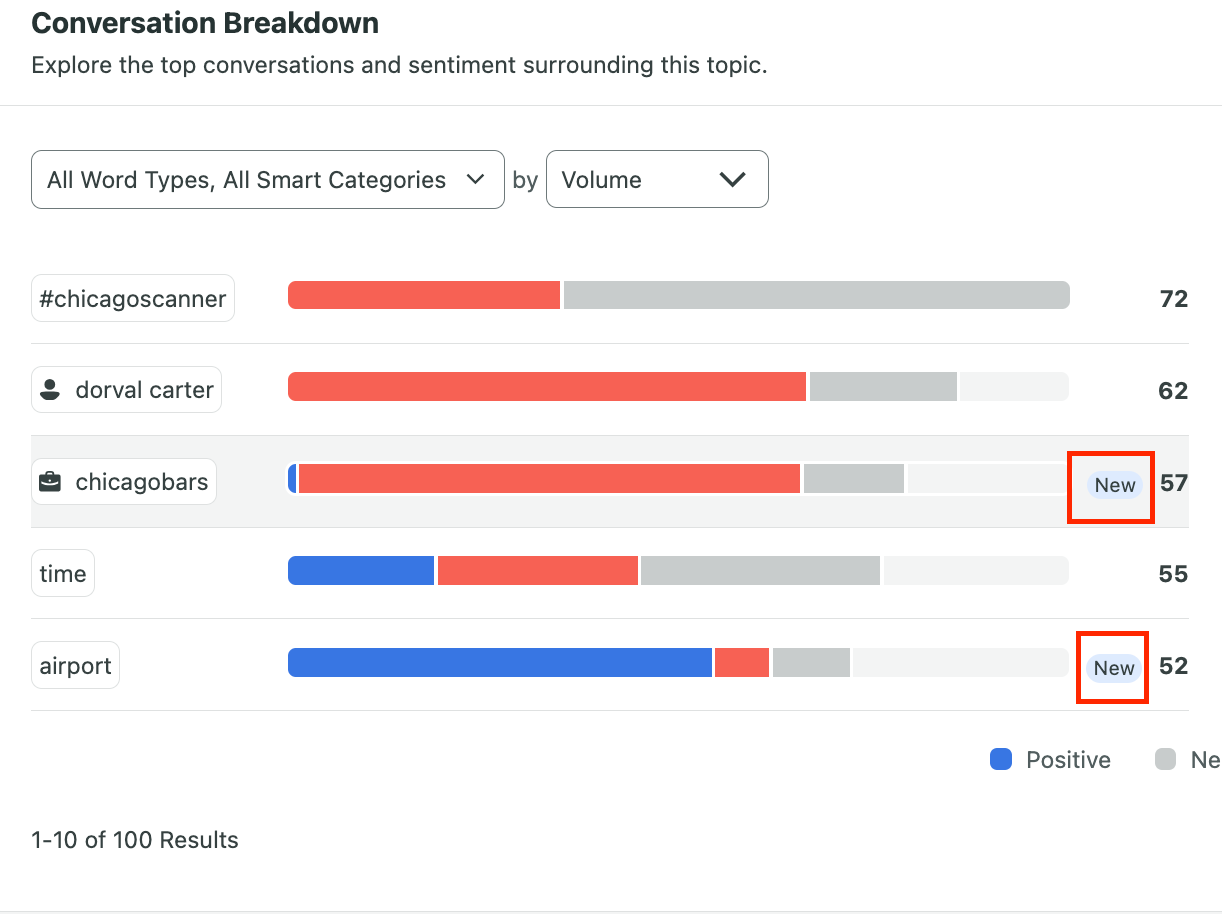1222x914 pixels.
Task: Click the blue Positive legend dot
Action: (x=1000, y=759)
